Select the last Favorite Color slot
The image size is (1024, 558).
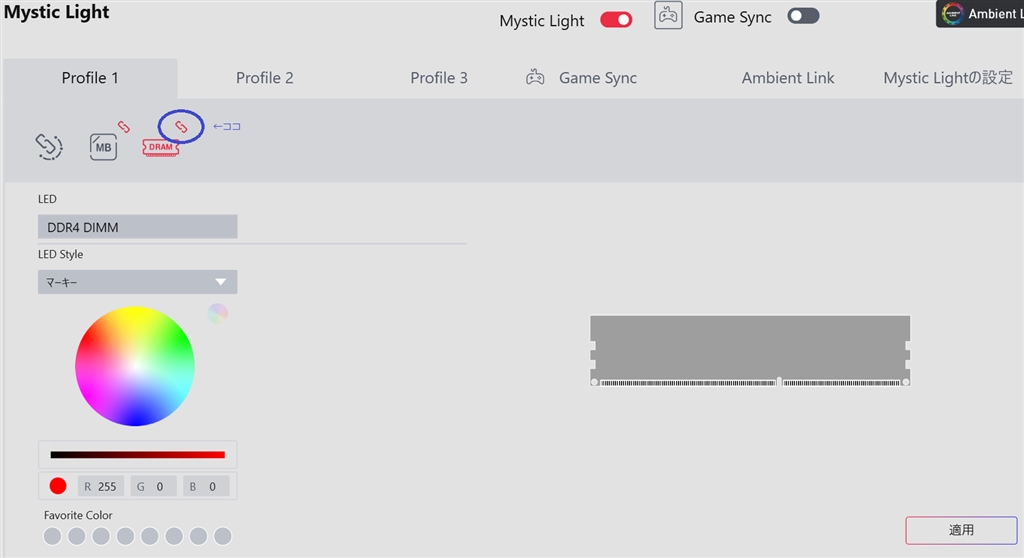pyautogui.click(x=223, y=536)
